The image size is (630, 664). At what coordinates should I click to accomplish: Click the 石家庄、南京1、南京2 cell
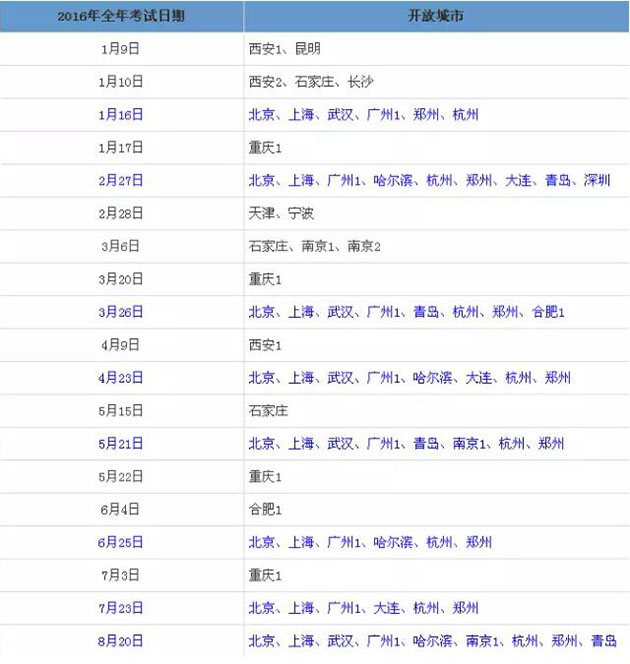tap(315, 247)
